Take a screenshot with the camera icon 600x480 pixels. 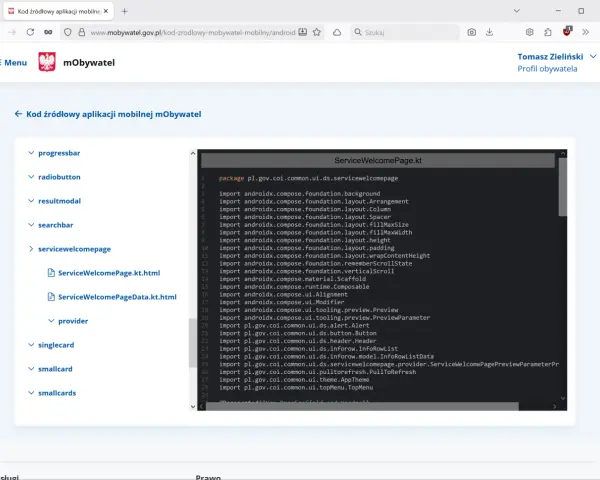click(x=472, y=33)
